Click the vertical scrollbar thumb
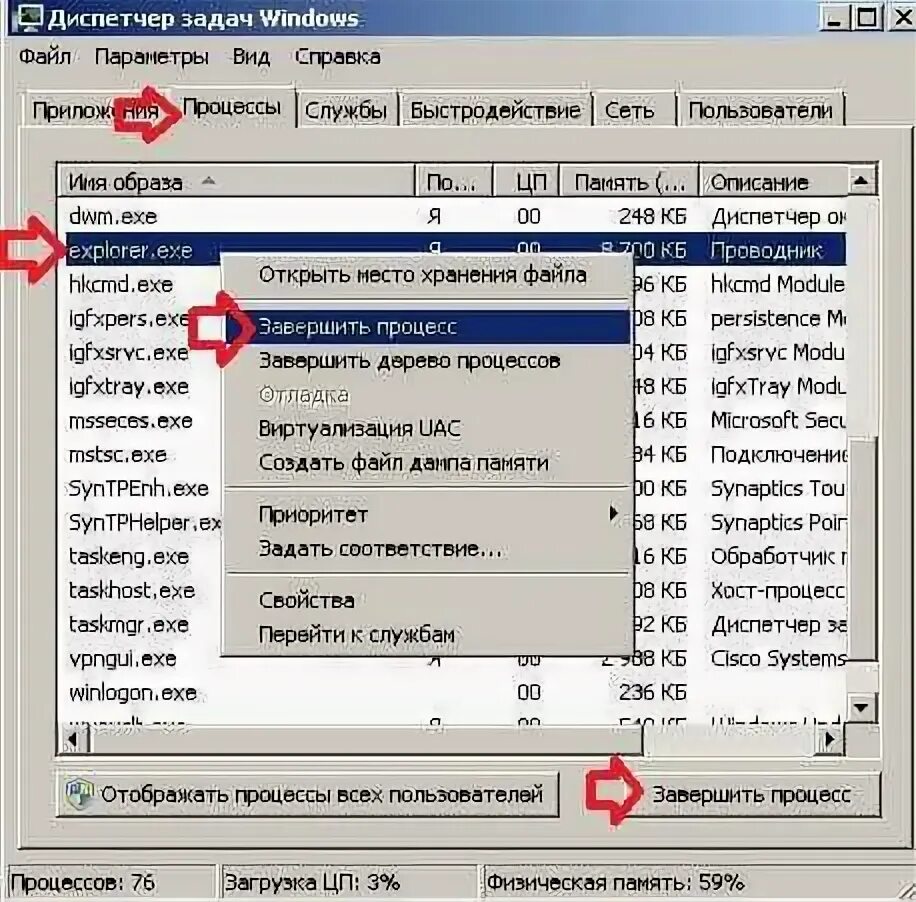The width and height of the screenshot is (916, 902). 862,549
